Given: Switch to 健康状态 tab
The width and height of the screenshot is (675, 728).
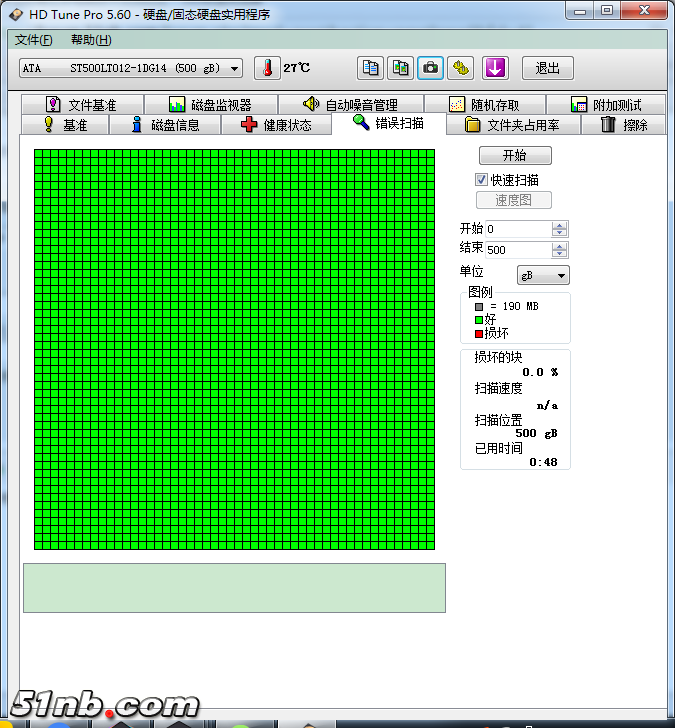Looking at the screenshot, I should (x=277, y=125).
